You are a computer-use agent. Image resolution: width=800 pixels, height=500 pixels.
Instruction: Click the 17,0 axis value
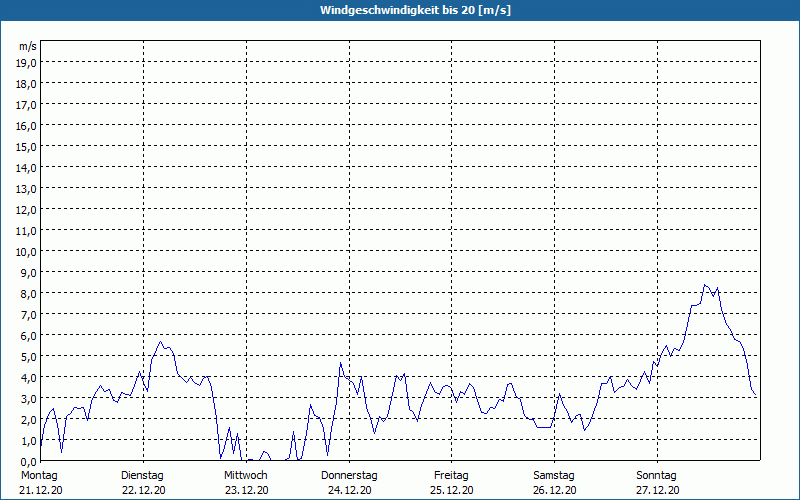coord(26,105)
